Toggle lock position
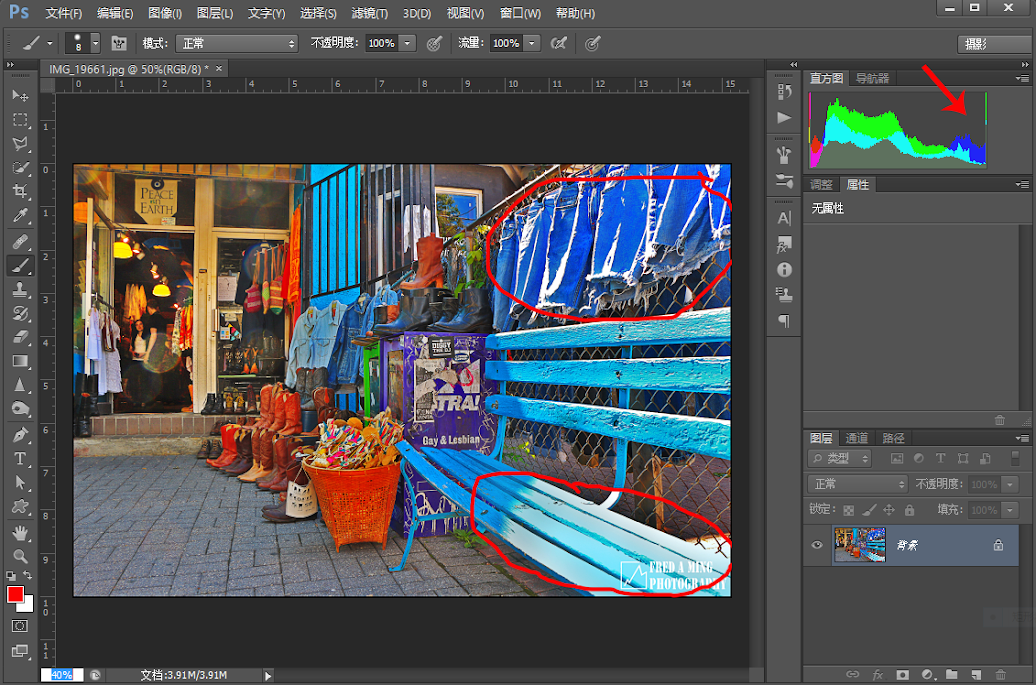This screenshot has width=1036, height=685. (x=889, y=510)
